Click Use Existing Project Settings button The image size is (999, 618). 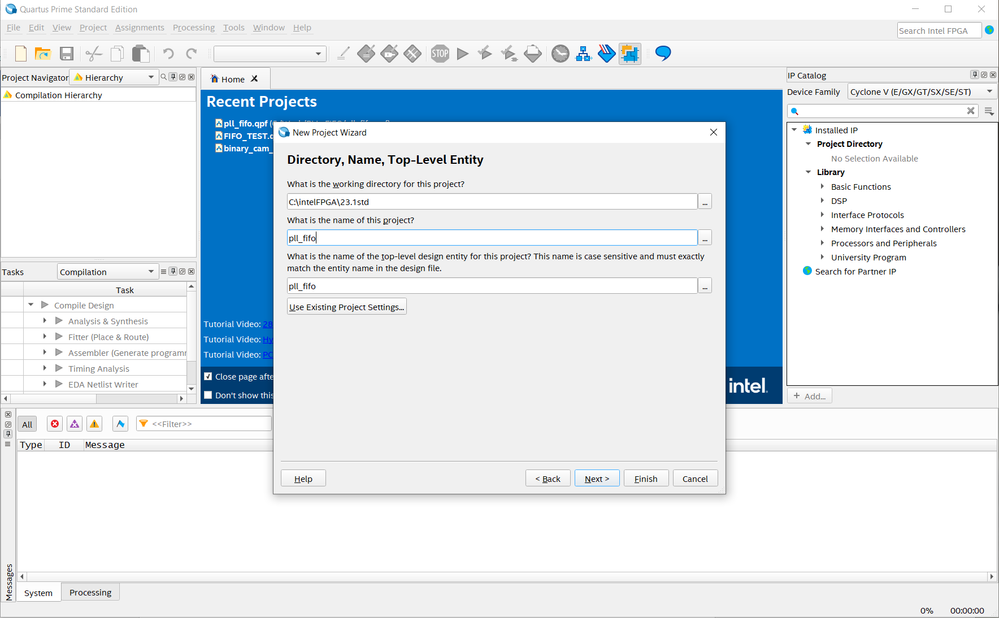pyautogui.click(x=347, y=307)
